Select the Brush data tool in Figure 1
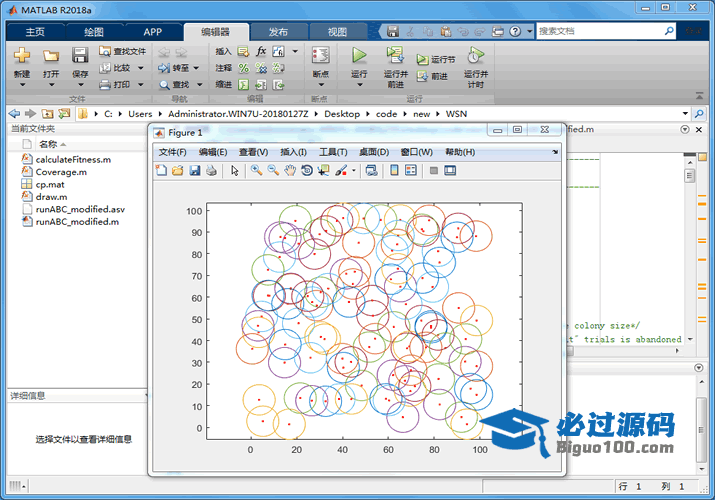715x500 pixels. 341,170
